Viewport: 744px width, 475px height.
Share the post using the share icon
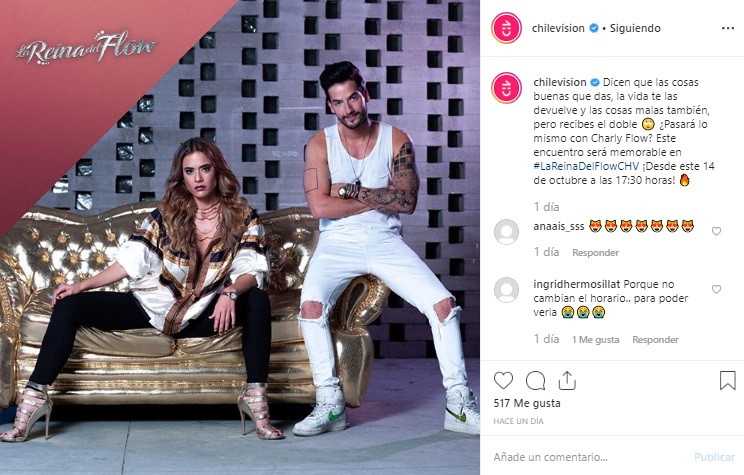[x=567, y=381]
